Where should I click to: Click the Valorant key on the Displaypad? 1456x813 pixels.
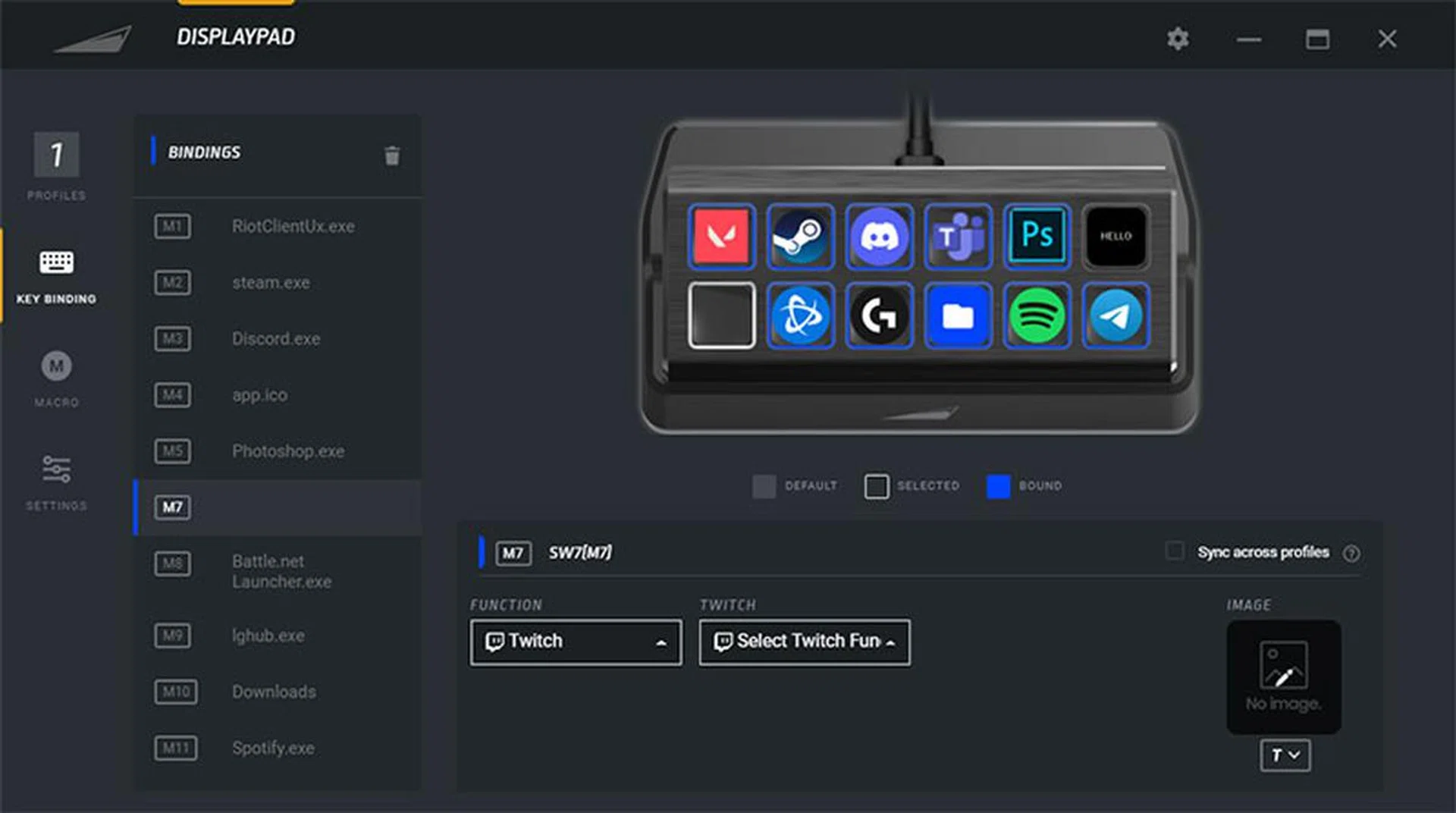(x=721, y=237)
